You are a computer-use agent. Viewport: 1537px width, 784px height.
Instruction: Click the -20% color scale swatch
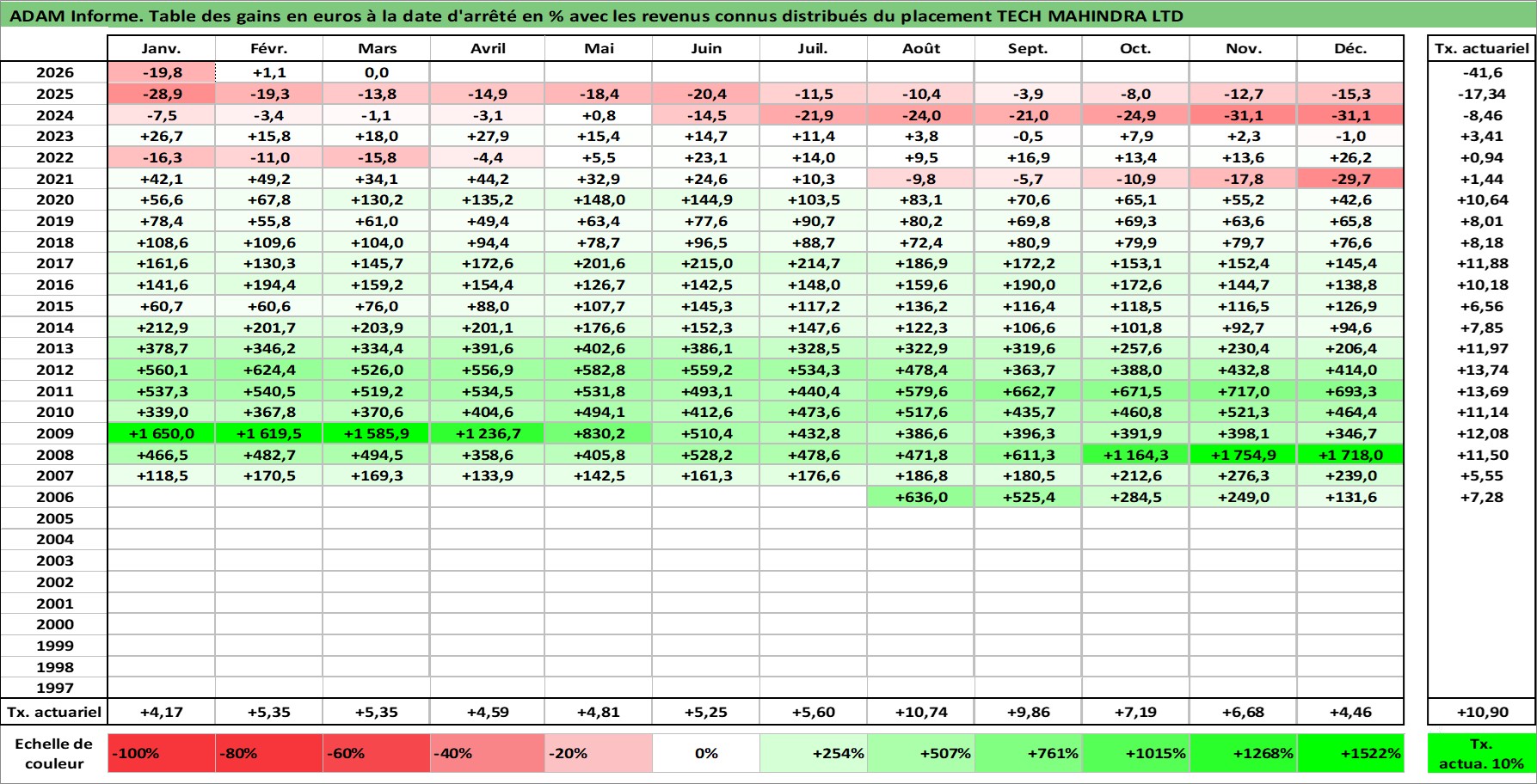click(x=599, y=753)
